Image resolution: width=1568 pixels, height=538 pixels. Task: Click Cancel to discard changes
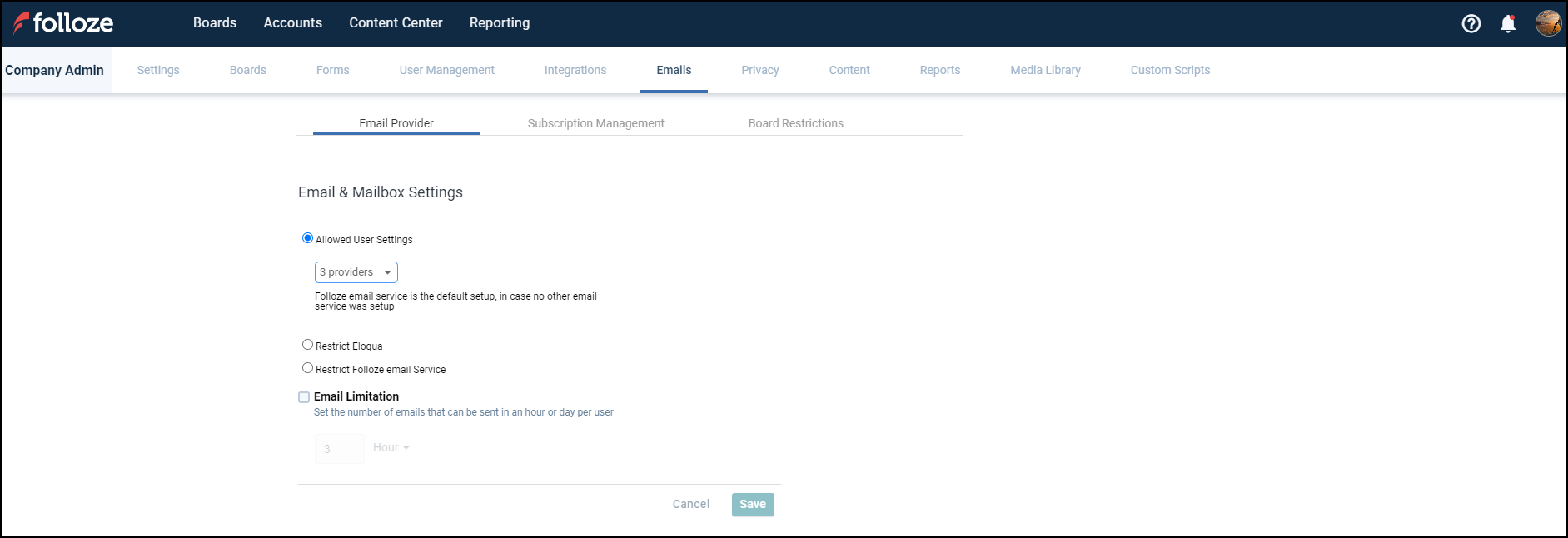point(690,505)
